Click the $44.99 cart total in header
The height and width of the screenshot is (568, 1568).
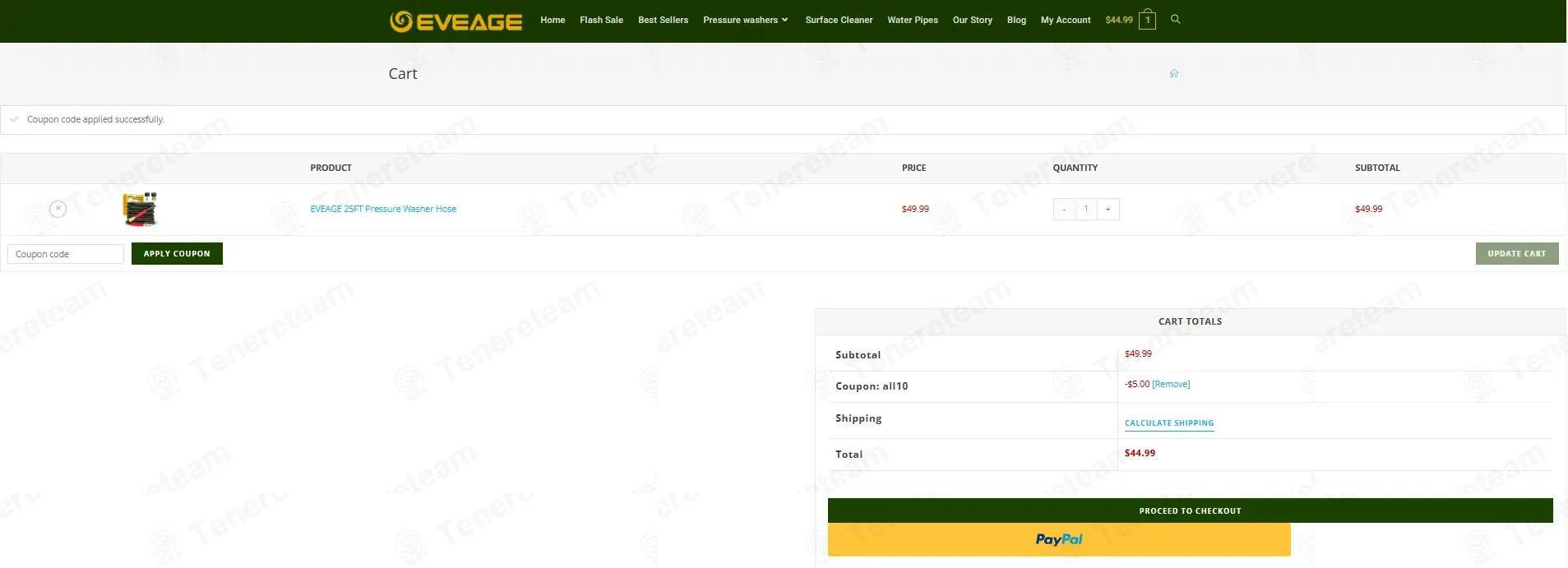pos(1118,20)
